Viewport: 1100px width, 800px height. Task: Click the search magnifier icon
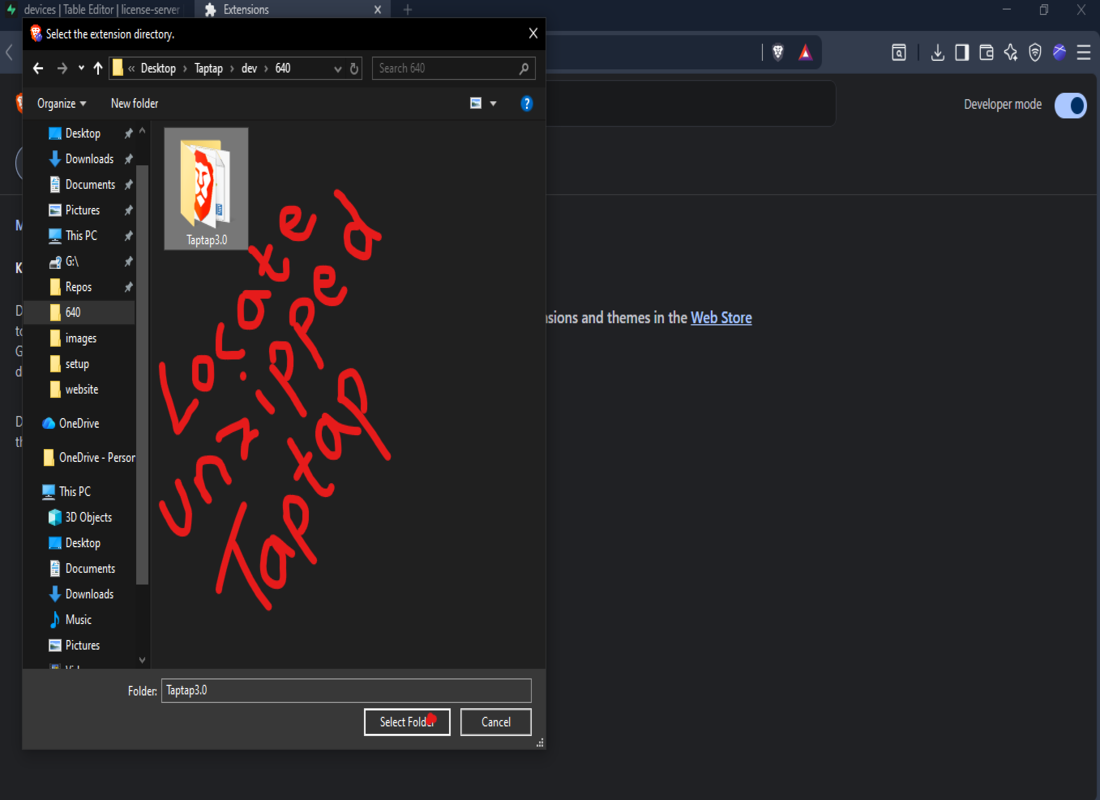click(524, 68)
